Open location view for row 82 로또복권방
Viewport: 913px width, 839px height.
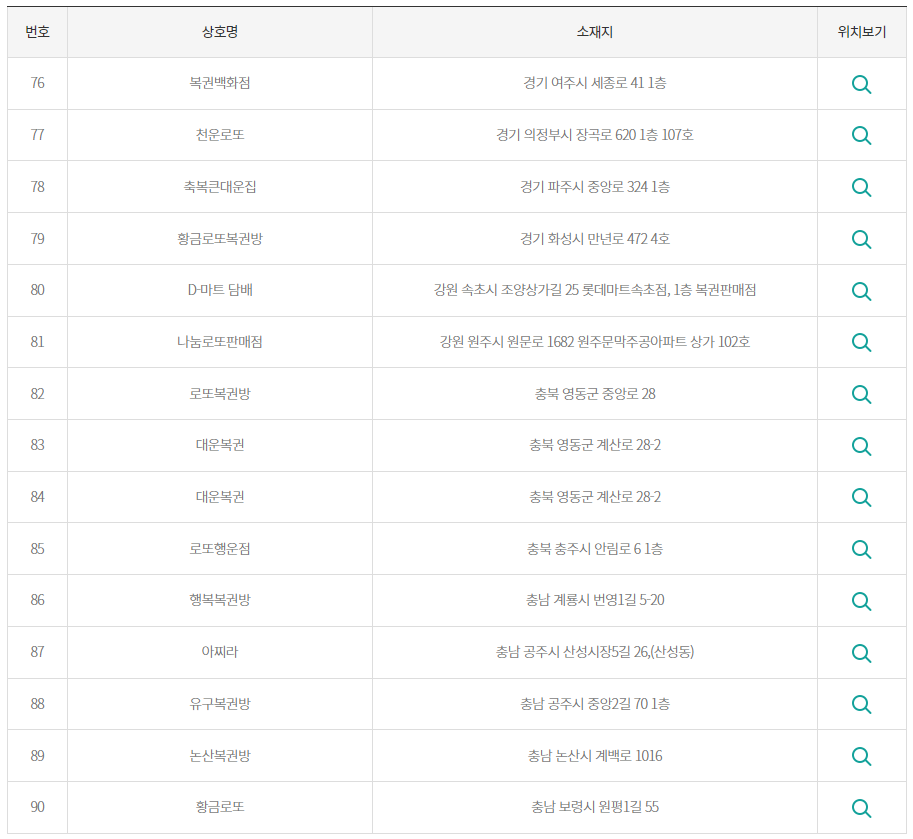861,394
